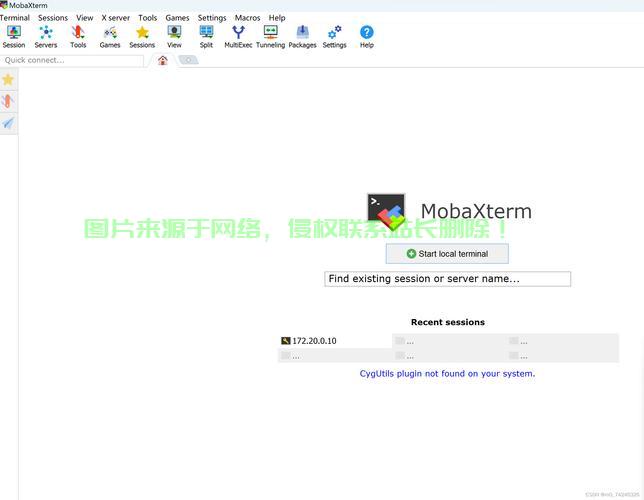Open the sidebar Sessions star tab

click(8, 79)
